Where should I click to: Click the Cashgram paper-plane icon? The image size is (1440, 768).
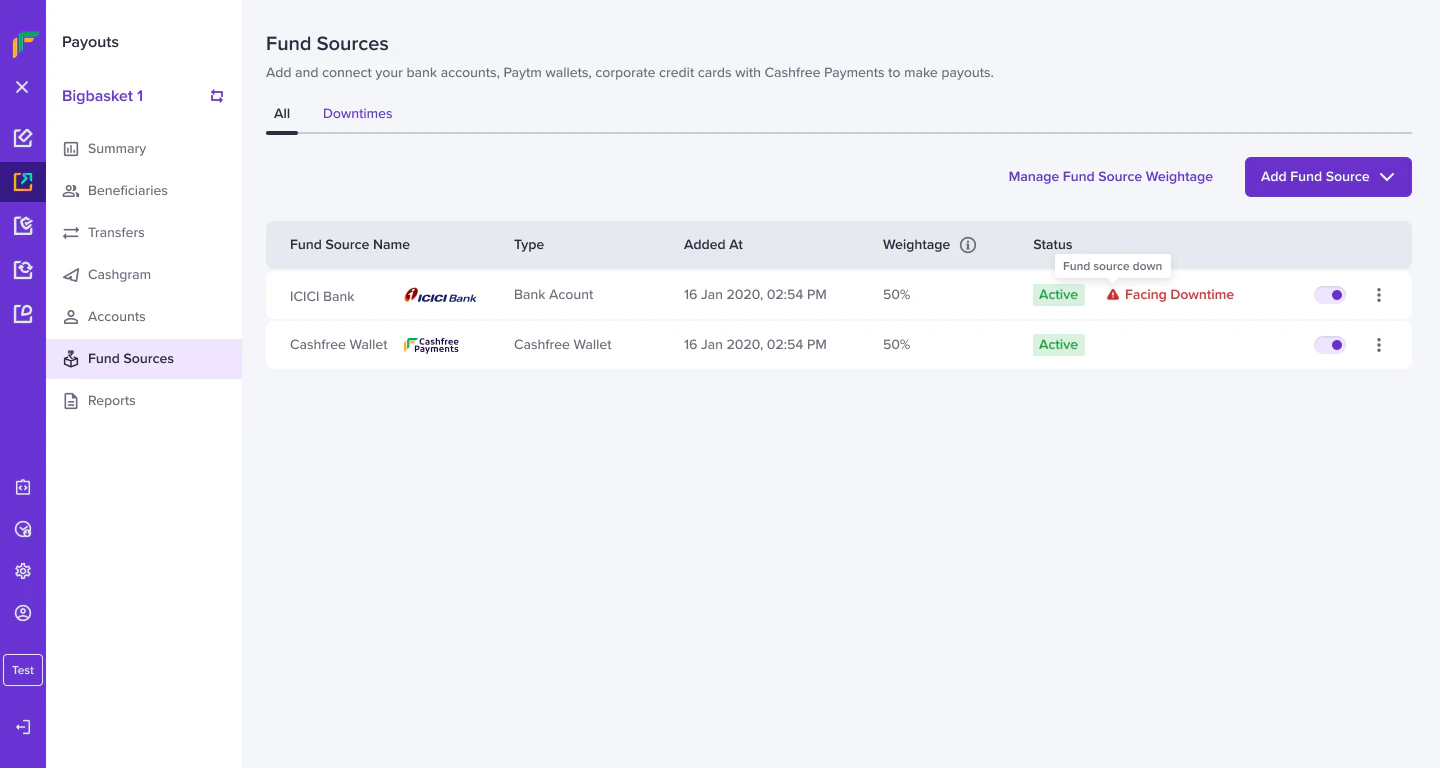coord(71,275)
